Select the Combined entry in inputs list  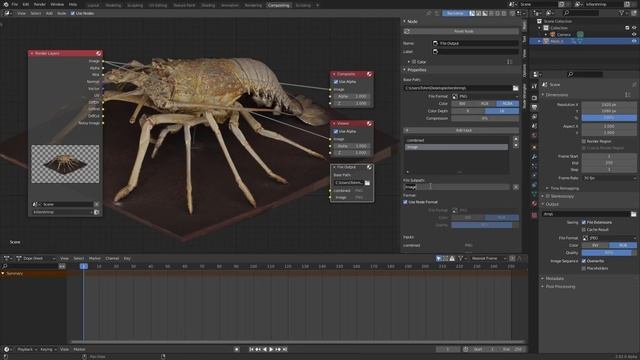pyautogui.click(x=456, y=140)
